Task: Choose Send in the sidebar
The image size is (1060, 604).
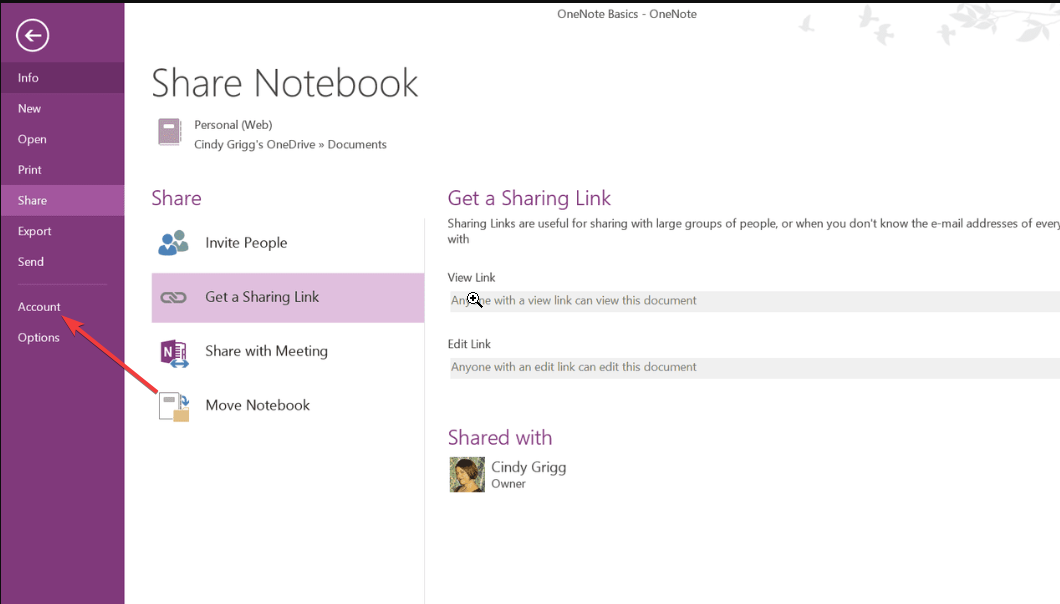Action: (62, 262)
